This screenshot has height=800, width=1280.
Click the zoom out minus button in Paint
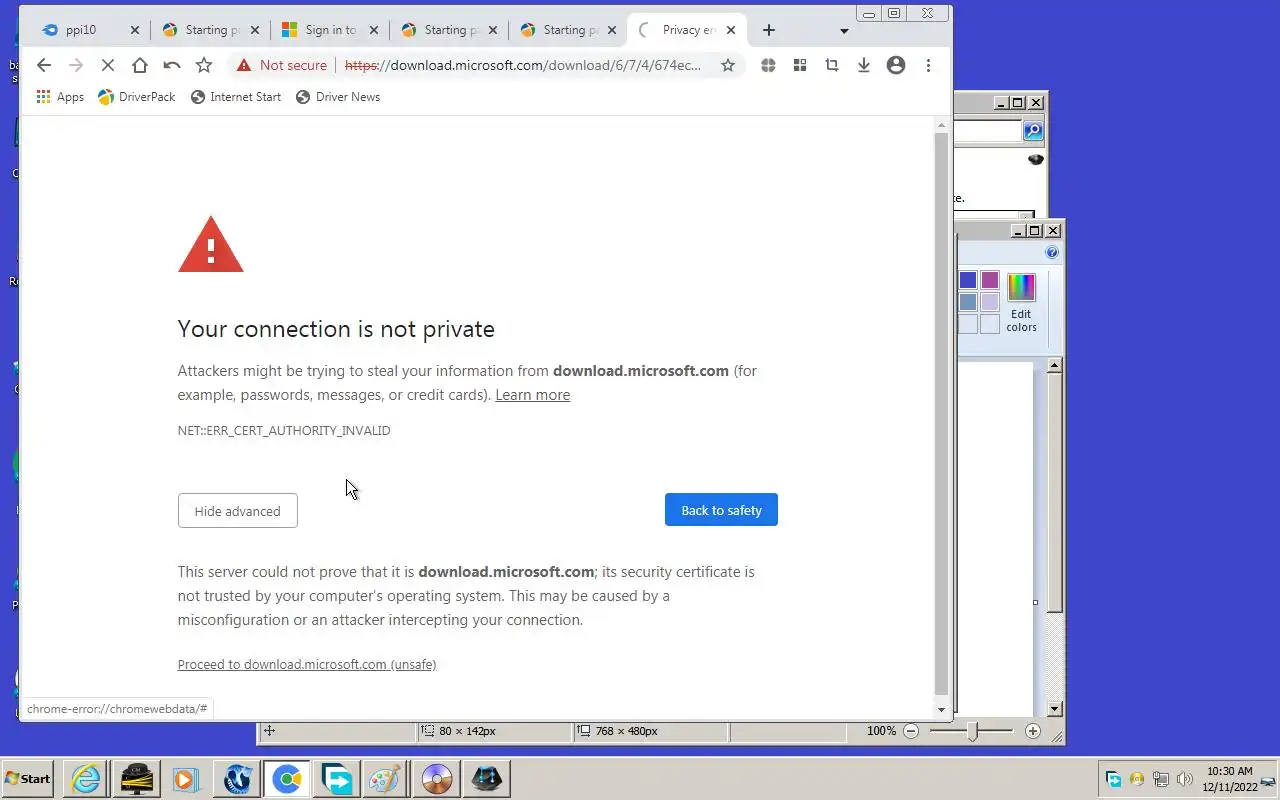click(911, 731)
